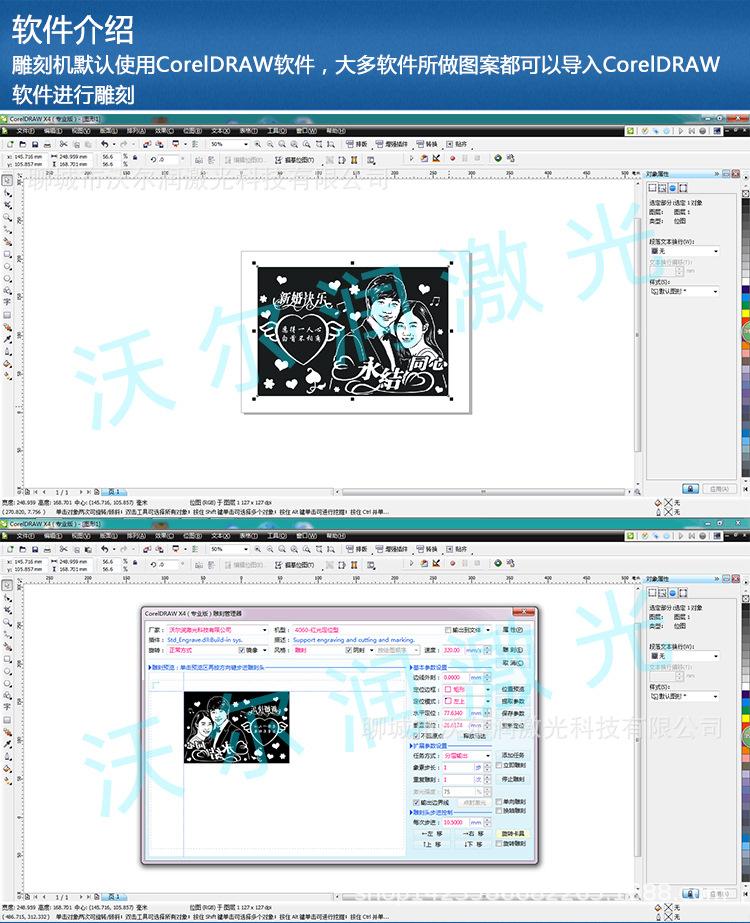Click the Import icon in upper window toolbar
Screen dimensions: 750x923
click(x=147, y=144)
